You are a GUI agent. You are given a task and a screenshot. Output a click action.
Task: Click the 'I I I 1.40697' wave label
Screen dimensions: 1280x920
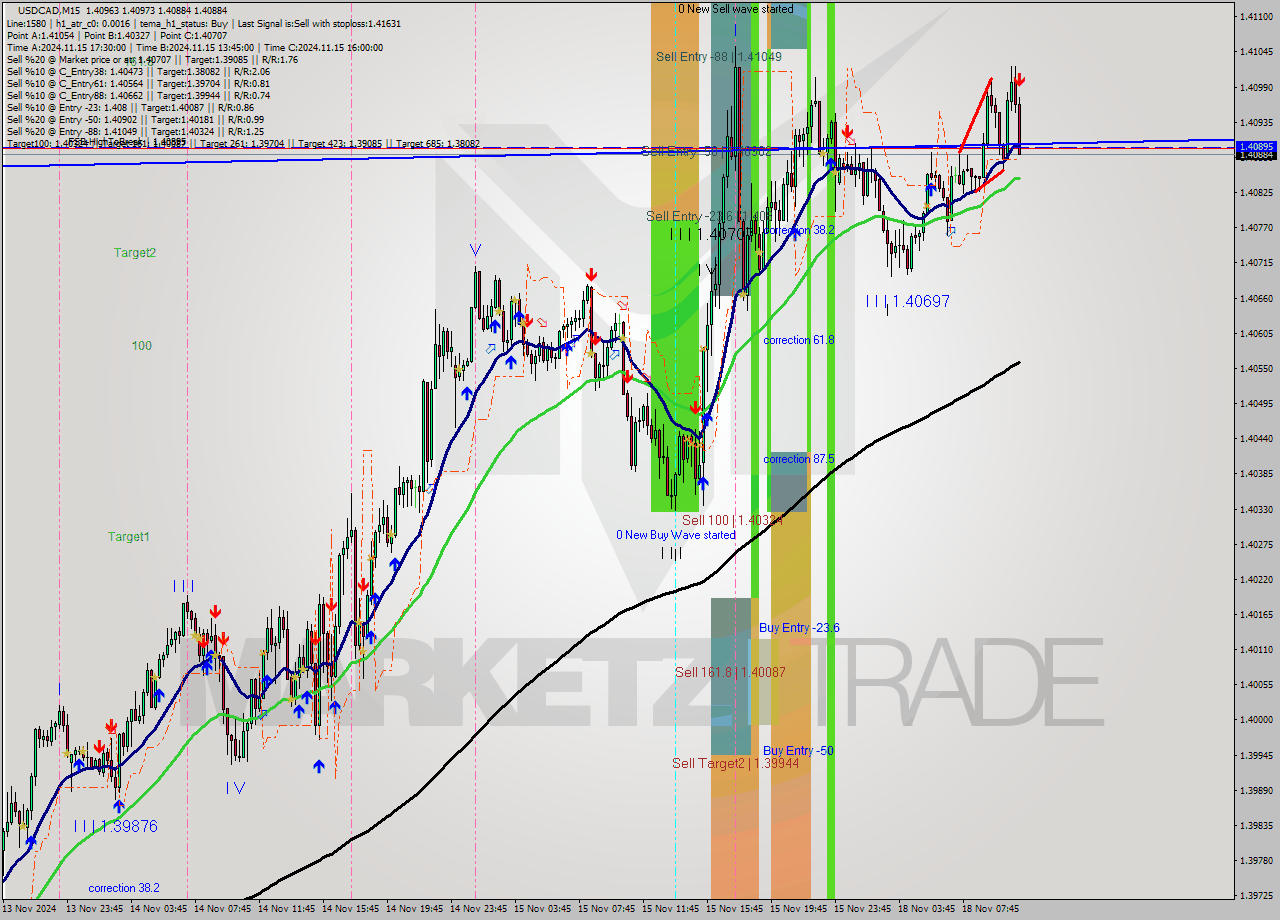click(x=908, y=301)
